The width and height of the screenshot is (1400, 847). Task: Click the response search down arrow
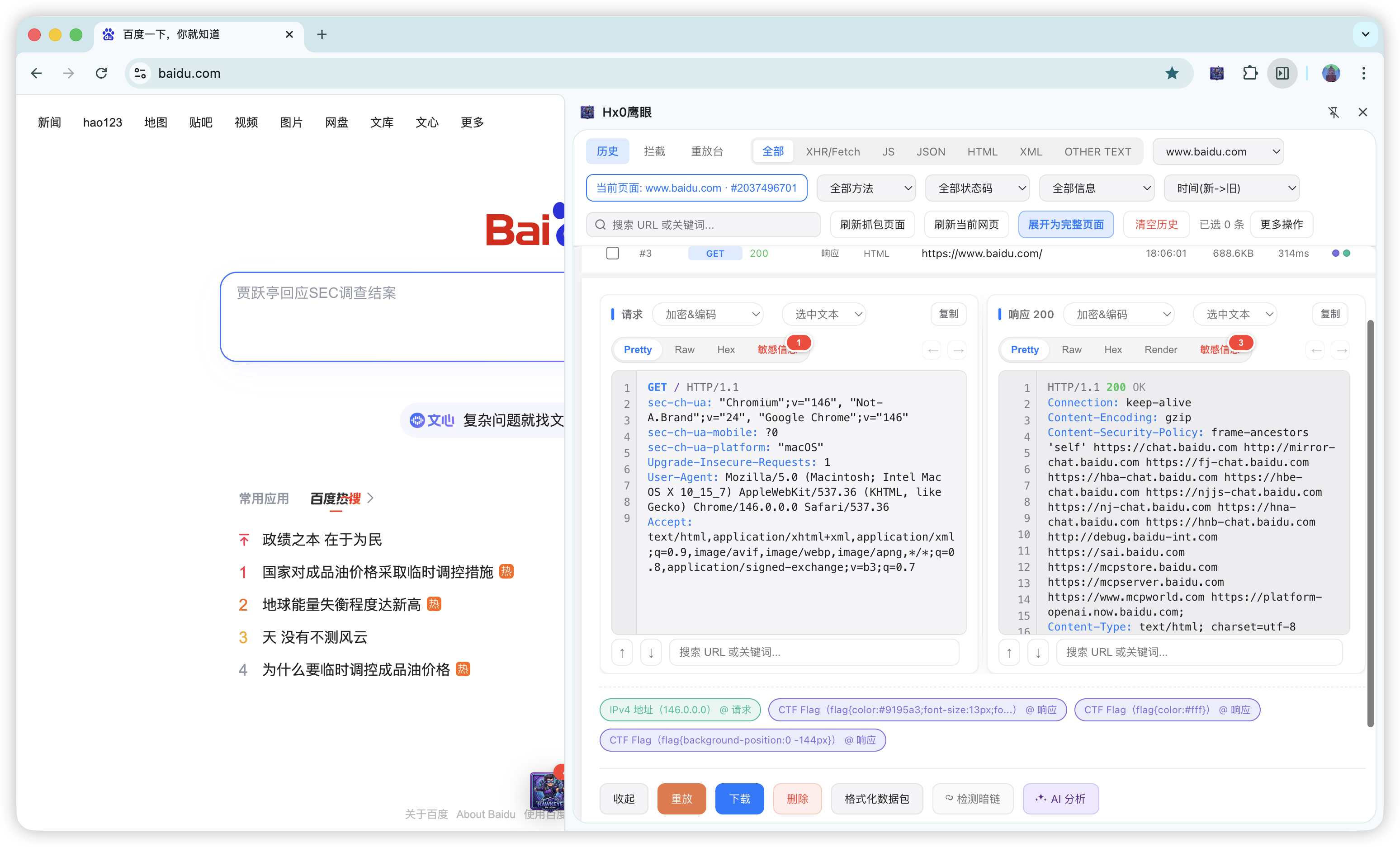click(x=1038, y=652)
